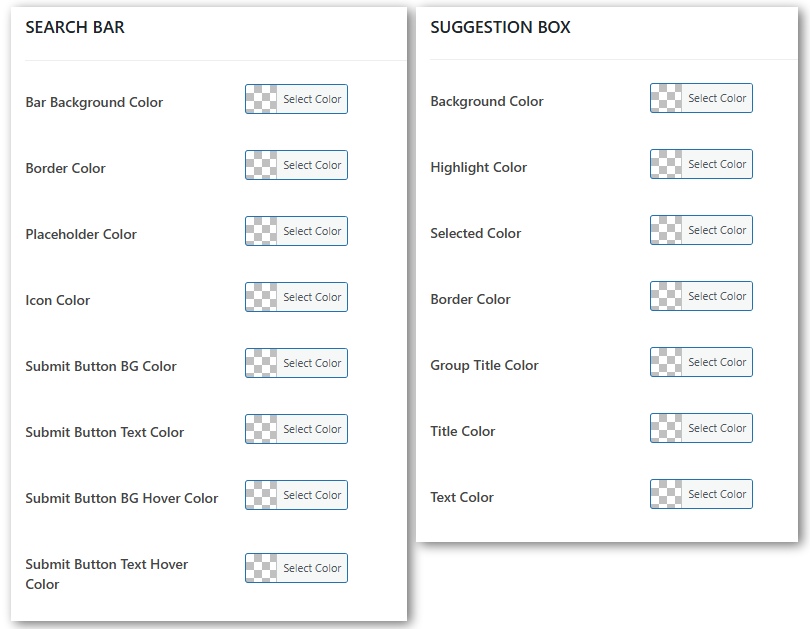Click Suggestion Box Background Color swatch
This screenshot has width=810, height=629.
coord(701,99)
